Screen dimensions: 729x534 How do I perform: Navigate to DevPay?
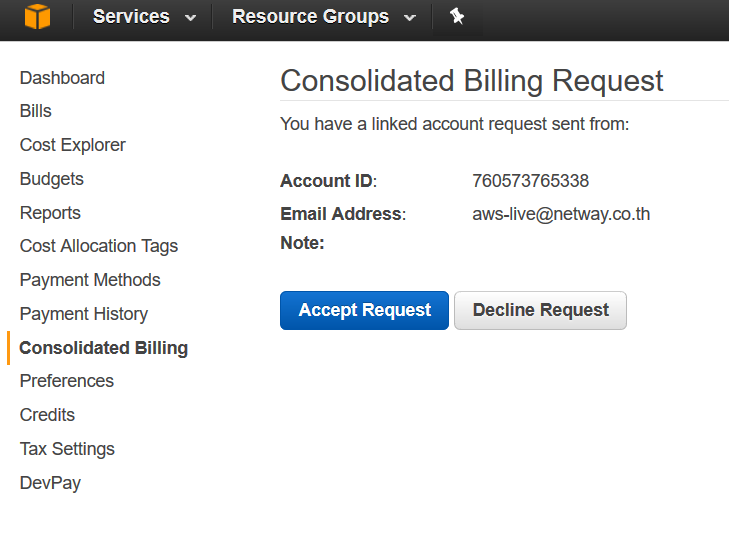[50, 483]
